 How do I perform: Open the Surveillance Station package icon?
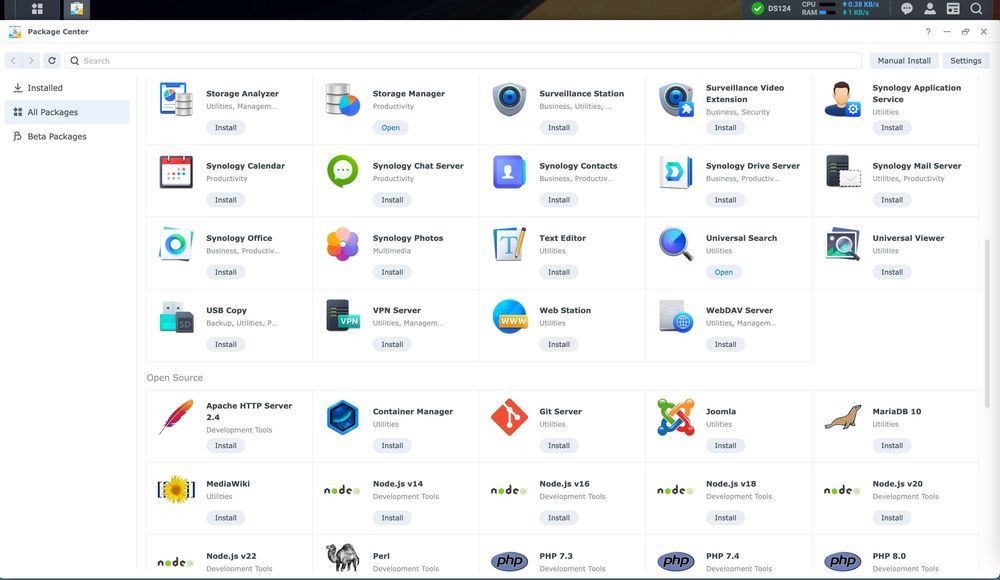[509, 100]
